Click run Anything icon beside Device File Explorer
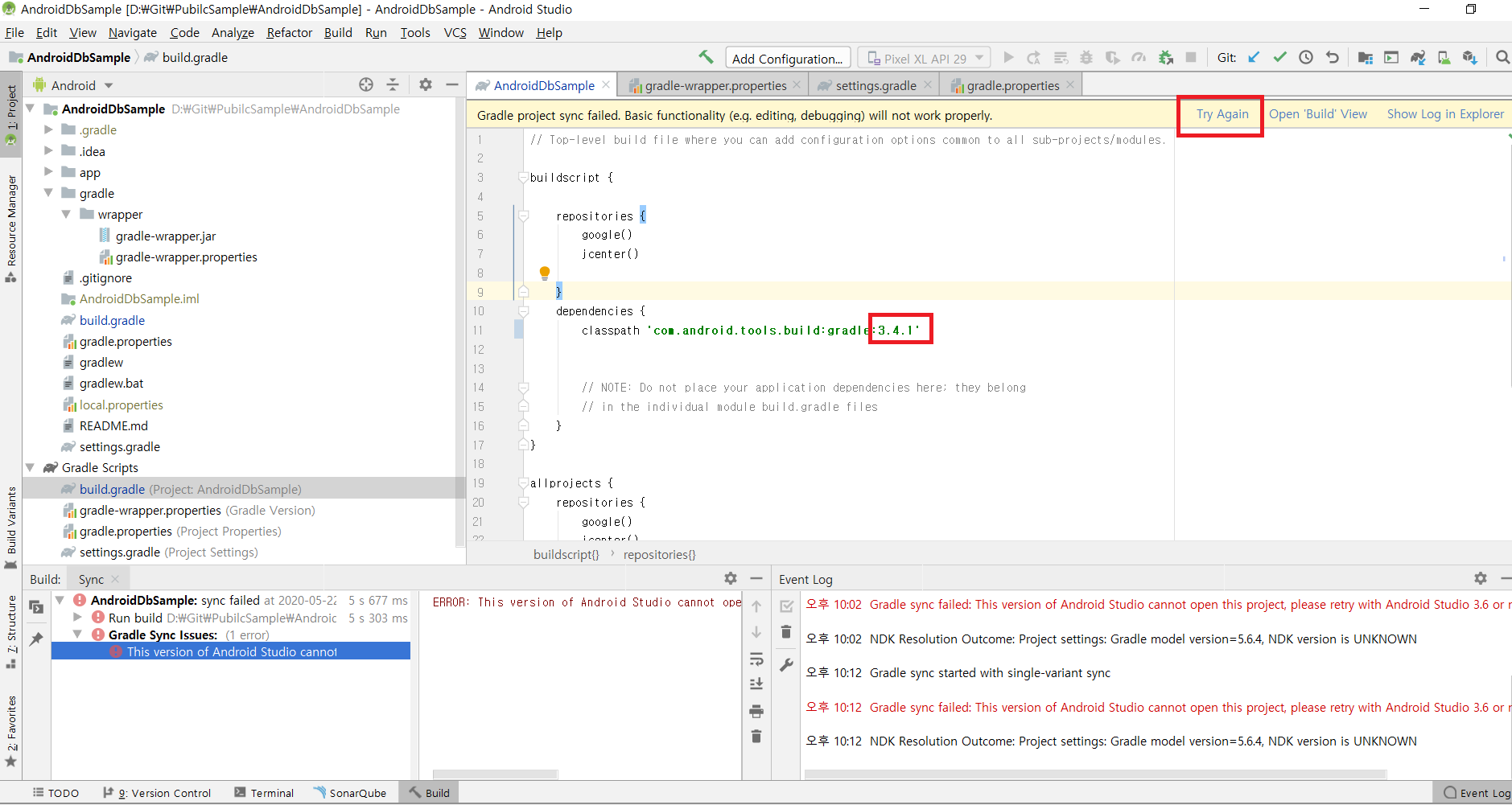The height and width of the screenshot is (805, 1512). point(1391,57)
